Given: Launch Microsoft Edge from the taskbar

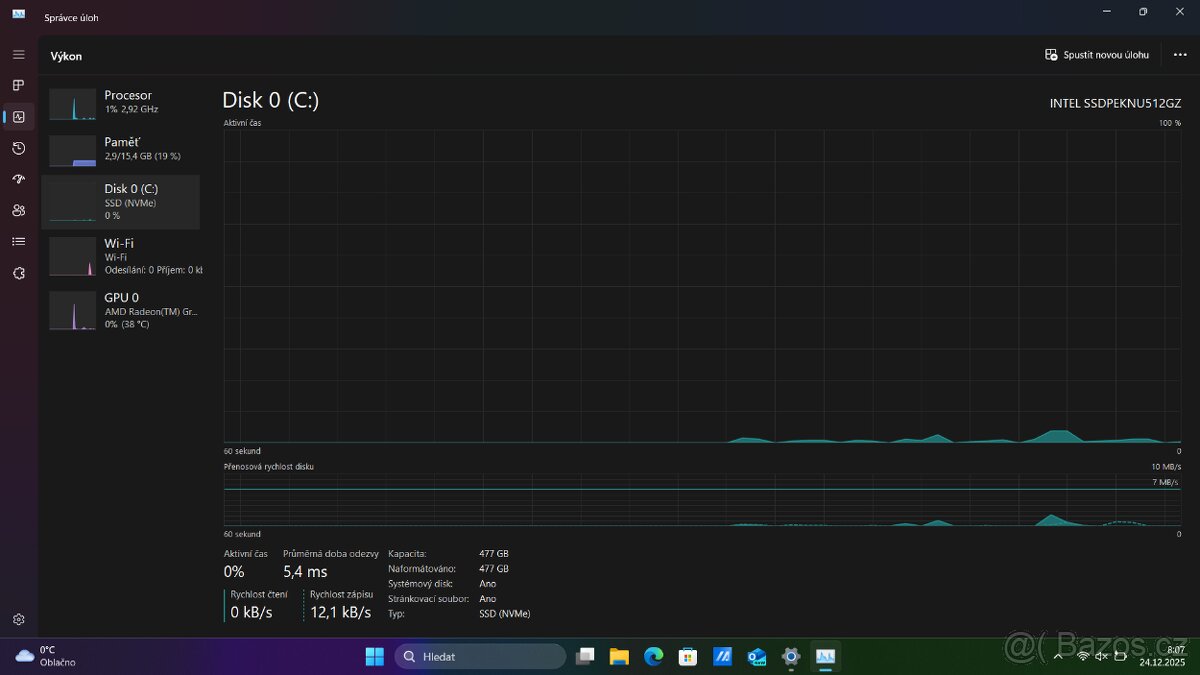Looking at the screenshot, I should click(x=653, y=656).
